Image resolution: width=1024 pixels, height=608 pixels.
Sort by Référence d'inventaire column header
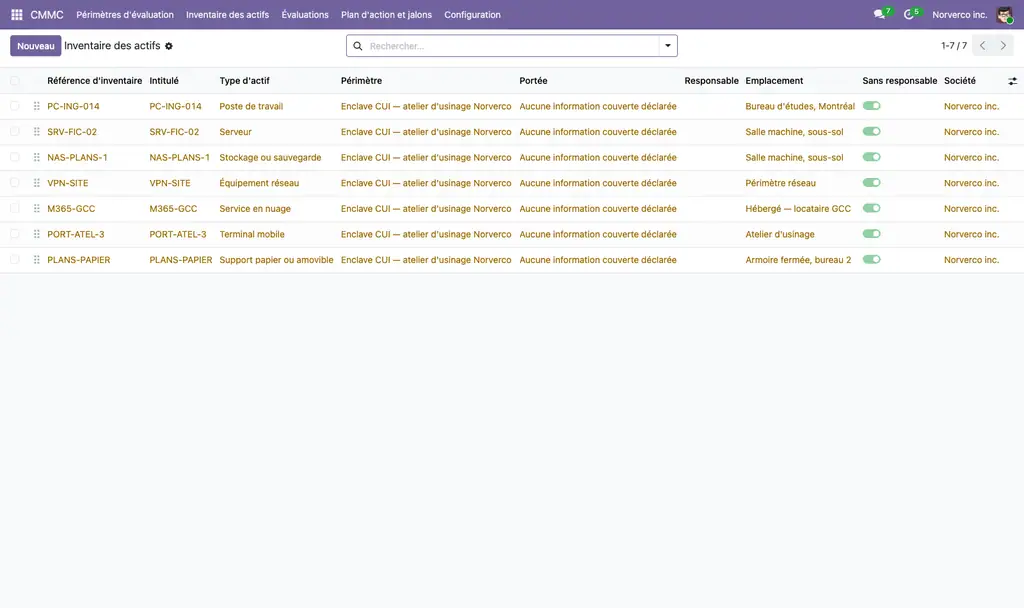tap(95, 81)
